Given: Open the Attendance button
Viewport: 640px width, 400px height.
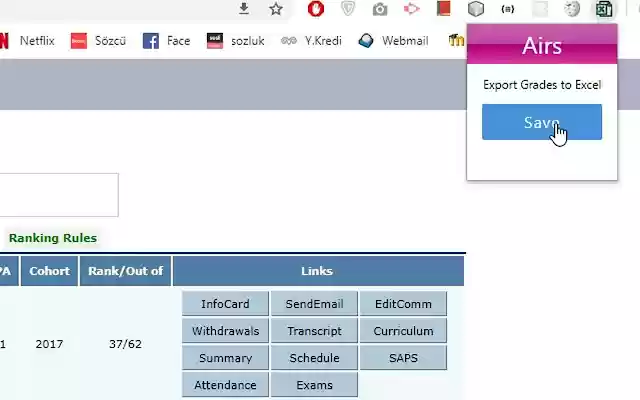Looking at the screenshot, I should (x=225, y=384).
